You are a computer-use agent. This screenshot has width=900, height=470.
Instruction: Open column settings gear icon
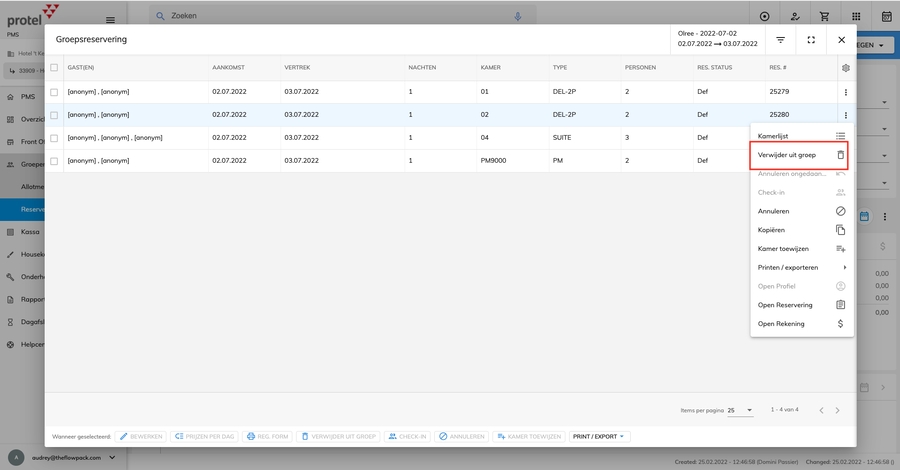coord(846,68)
